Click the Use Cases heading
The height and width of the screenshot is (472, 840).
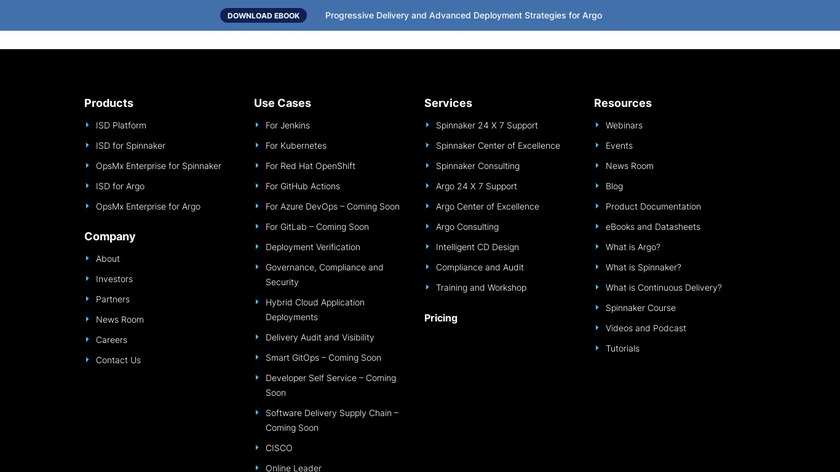(x=282, y=103)
